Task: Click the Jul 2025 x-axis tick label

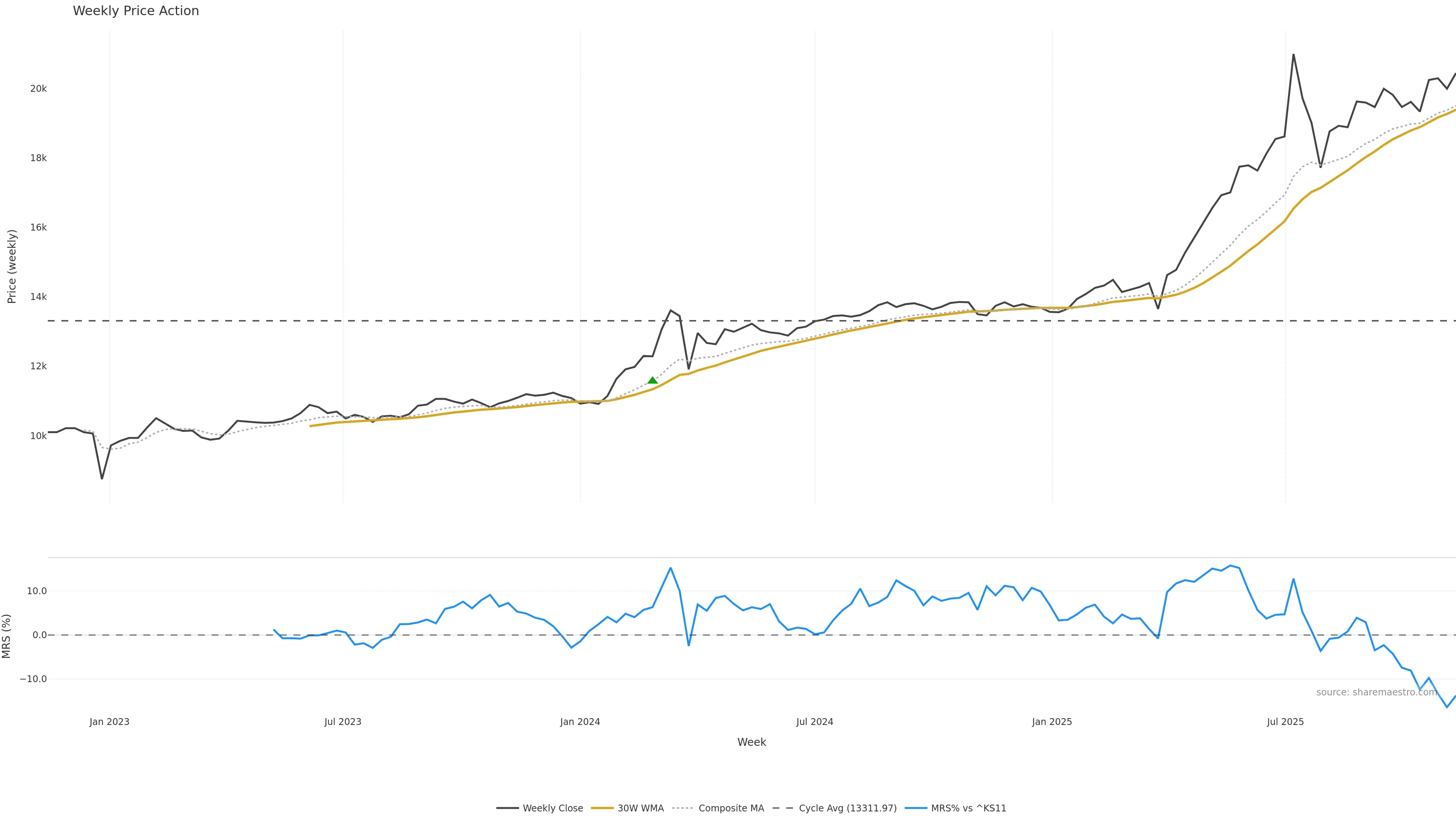Action: coord(1285,722)
